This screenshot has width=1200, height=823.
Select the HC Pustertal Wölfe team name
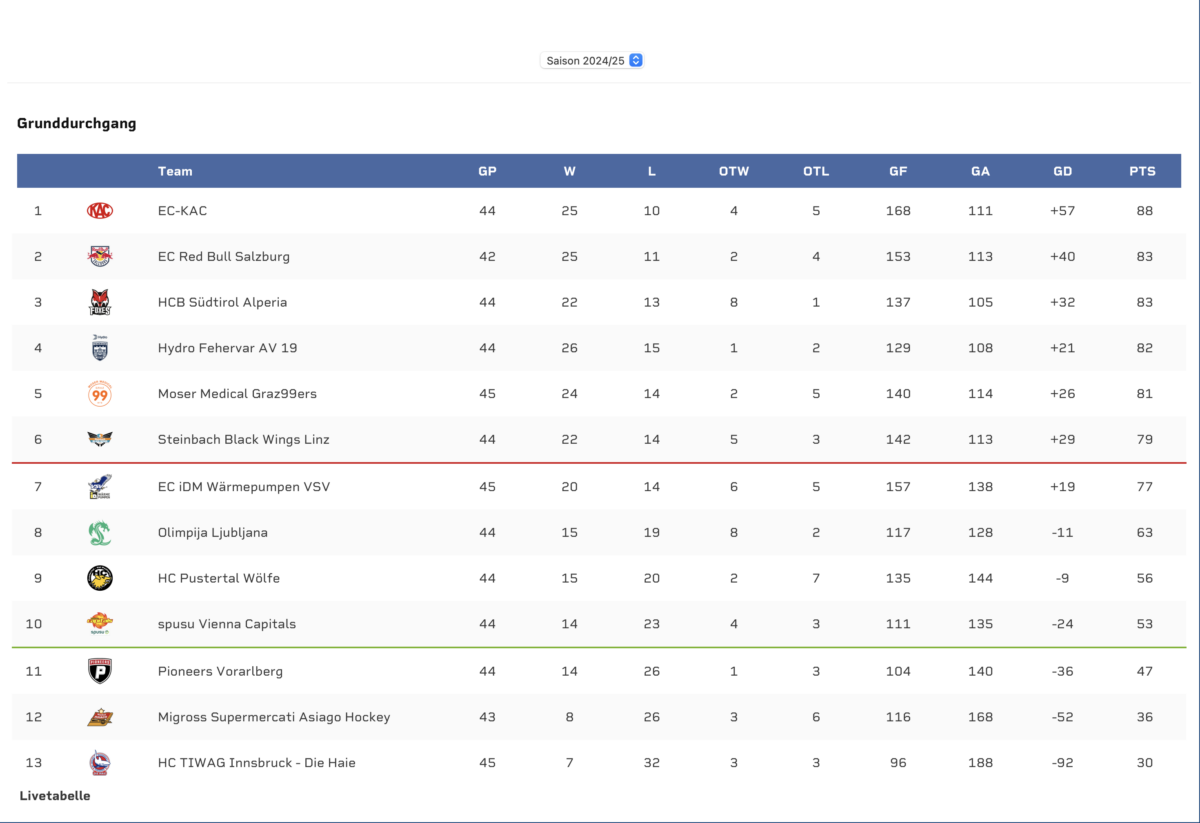click(x=219, y=578)
